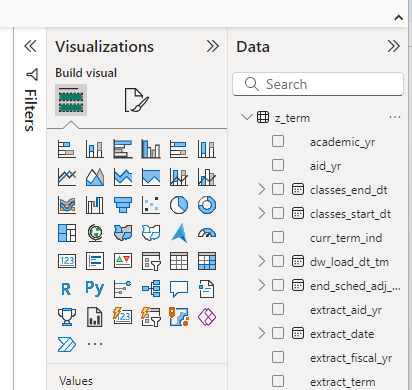This screenshot has width=412, height=390.
Task: Select the 100% stacked bar chart visual
Action: [179, 149]
